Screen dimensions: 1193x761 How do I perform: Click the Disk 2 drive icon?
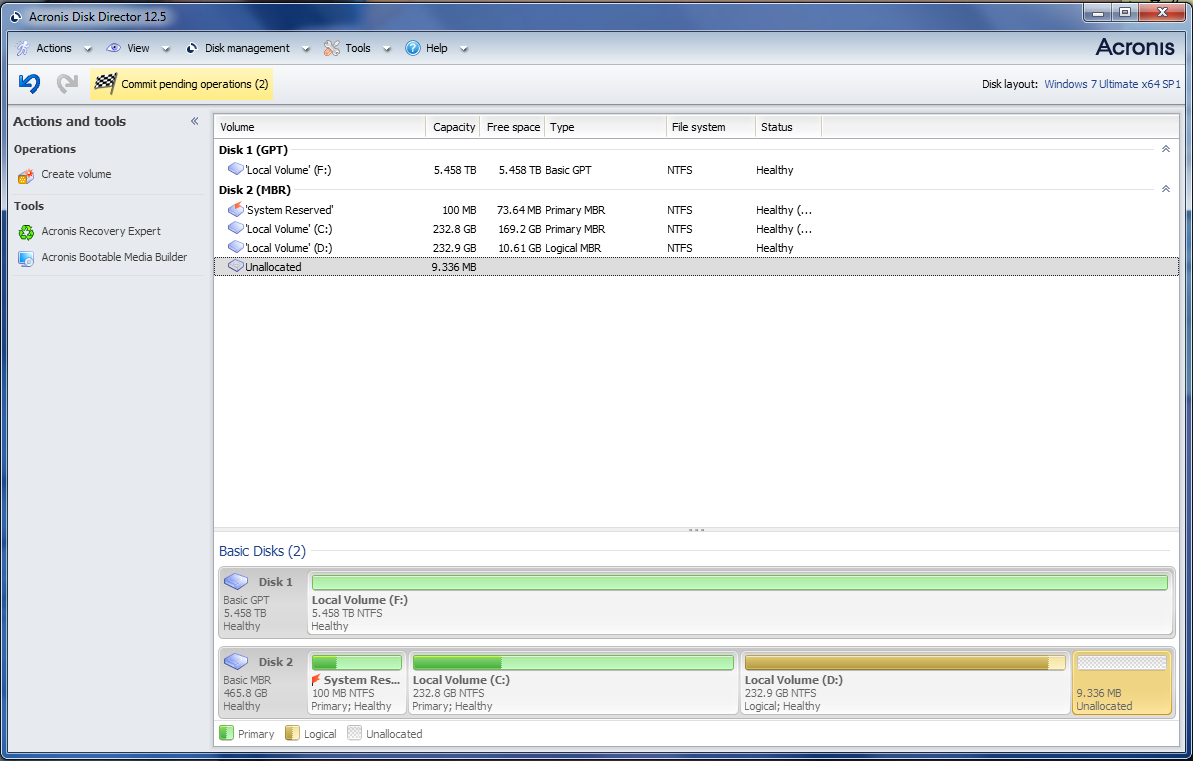(x=236, y=661)
